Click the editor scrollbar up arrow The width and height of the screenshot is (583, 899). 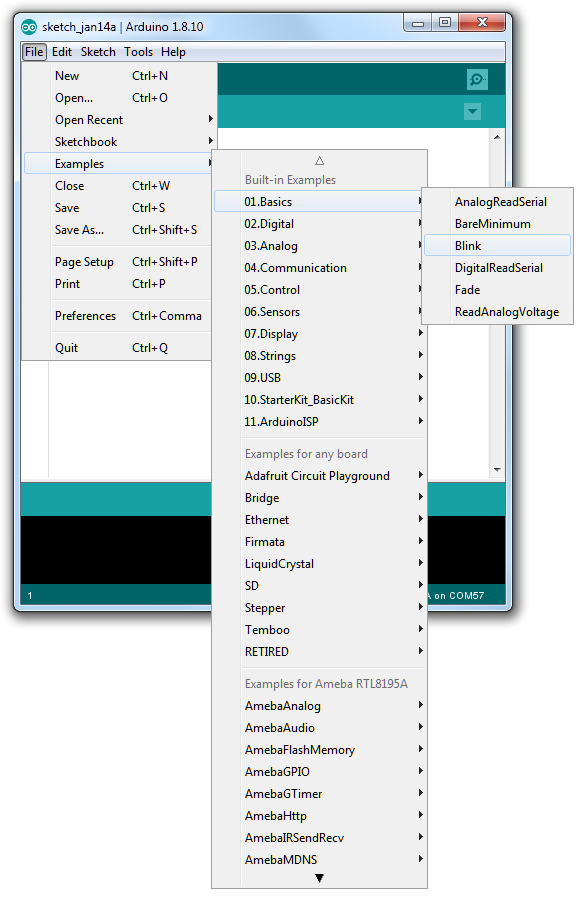click(497, 136)
